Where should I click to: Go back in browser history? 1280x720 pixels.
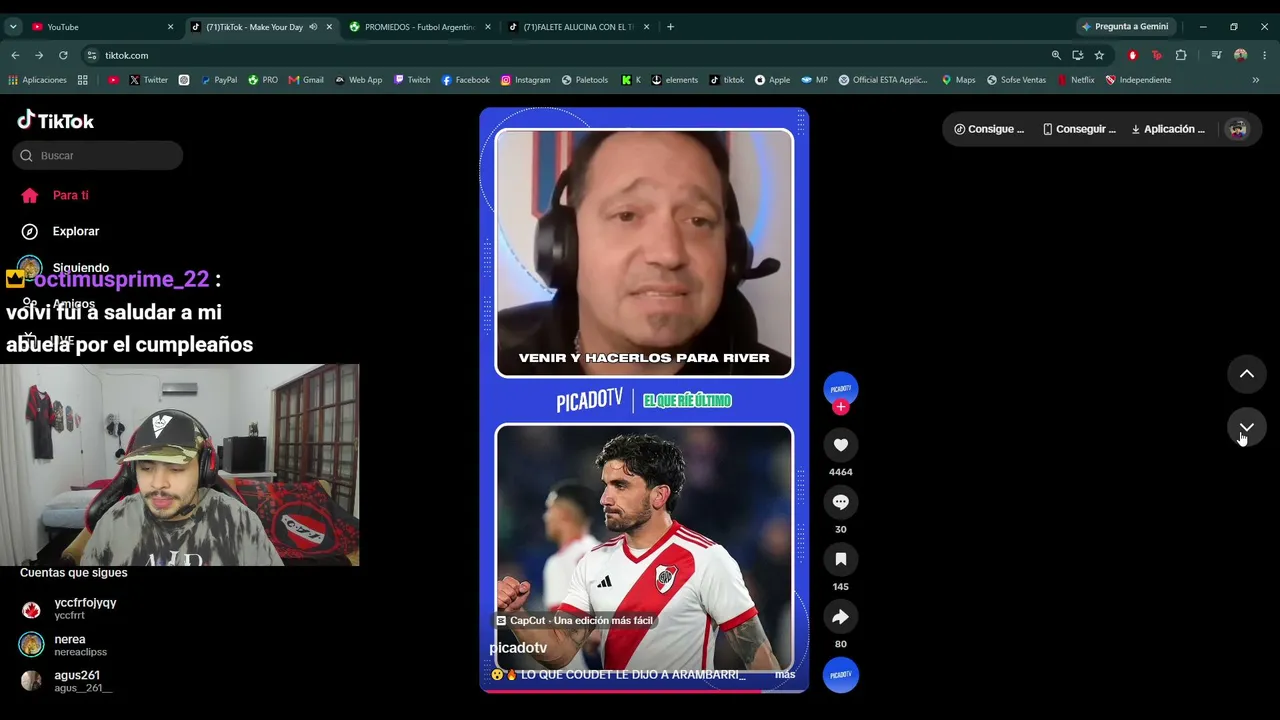(15, 55)
